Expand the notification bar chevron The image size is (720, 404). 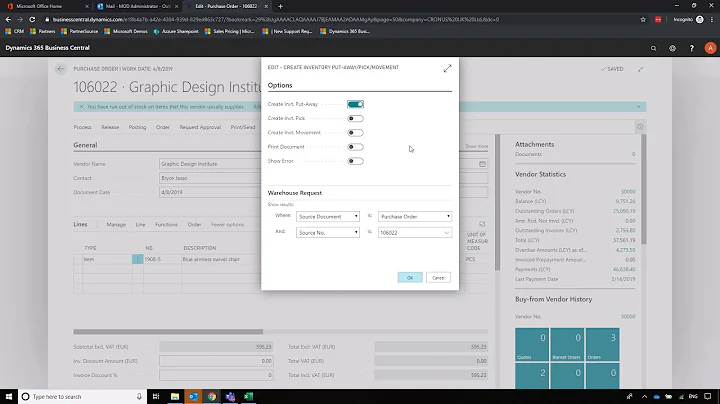coord(638,107)
